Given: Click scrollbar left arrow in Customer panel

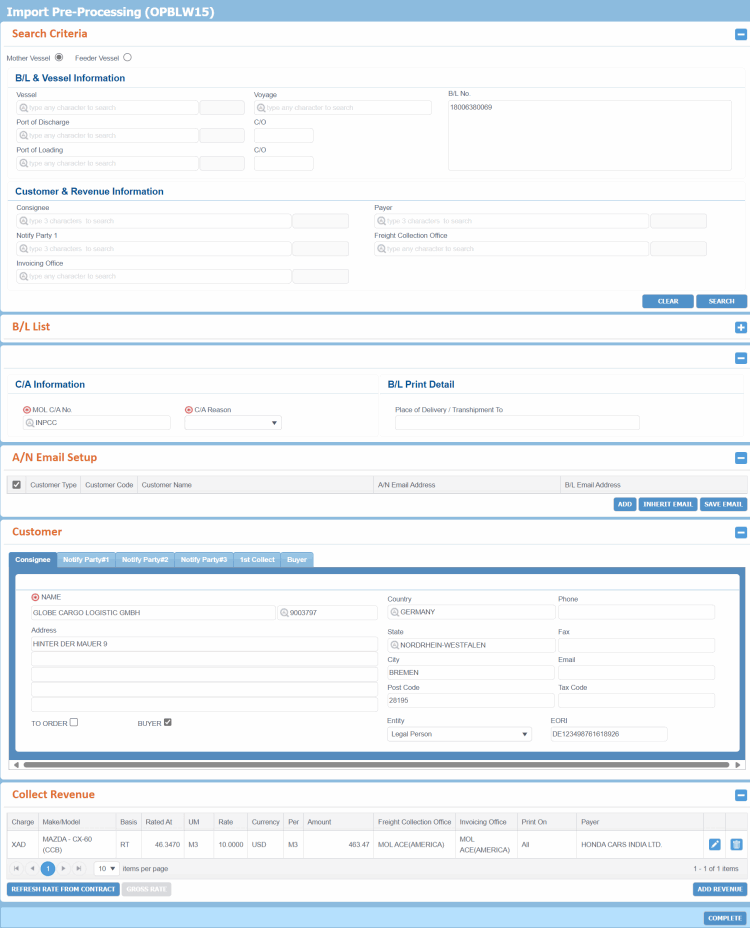Looking at the screenshot, I should pos(16,765).
